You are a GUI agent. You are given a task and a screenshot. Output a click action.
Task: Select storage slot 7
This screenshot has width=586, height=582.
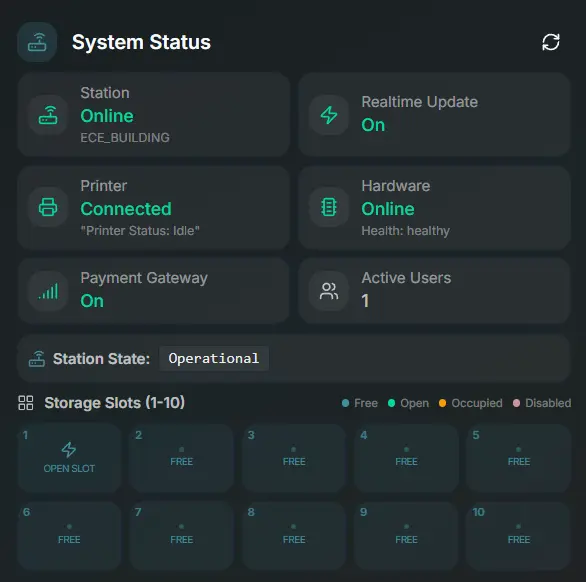pyautogui.click(x=182, y=536)
